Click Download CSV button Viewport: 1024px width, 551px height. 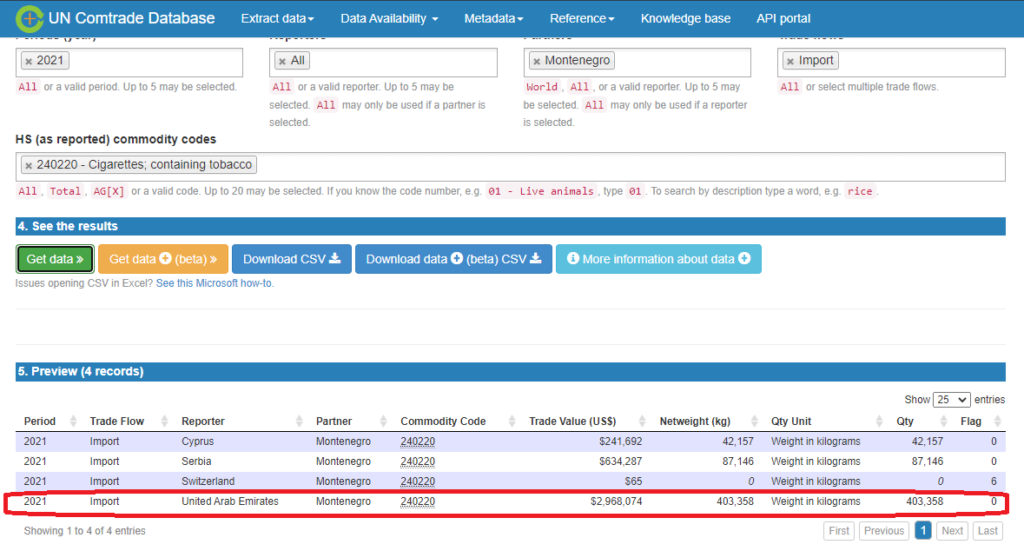(291, 259)
